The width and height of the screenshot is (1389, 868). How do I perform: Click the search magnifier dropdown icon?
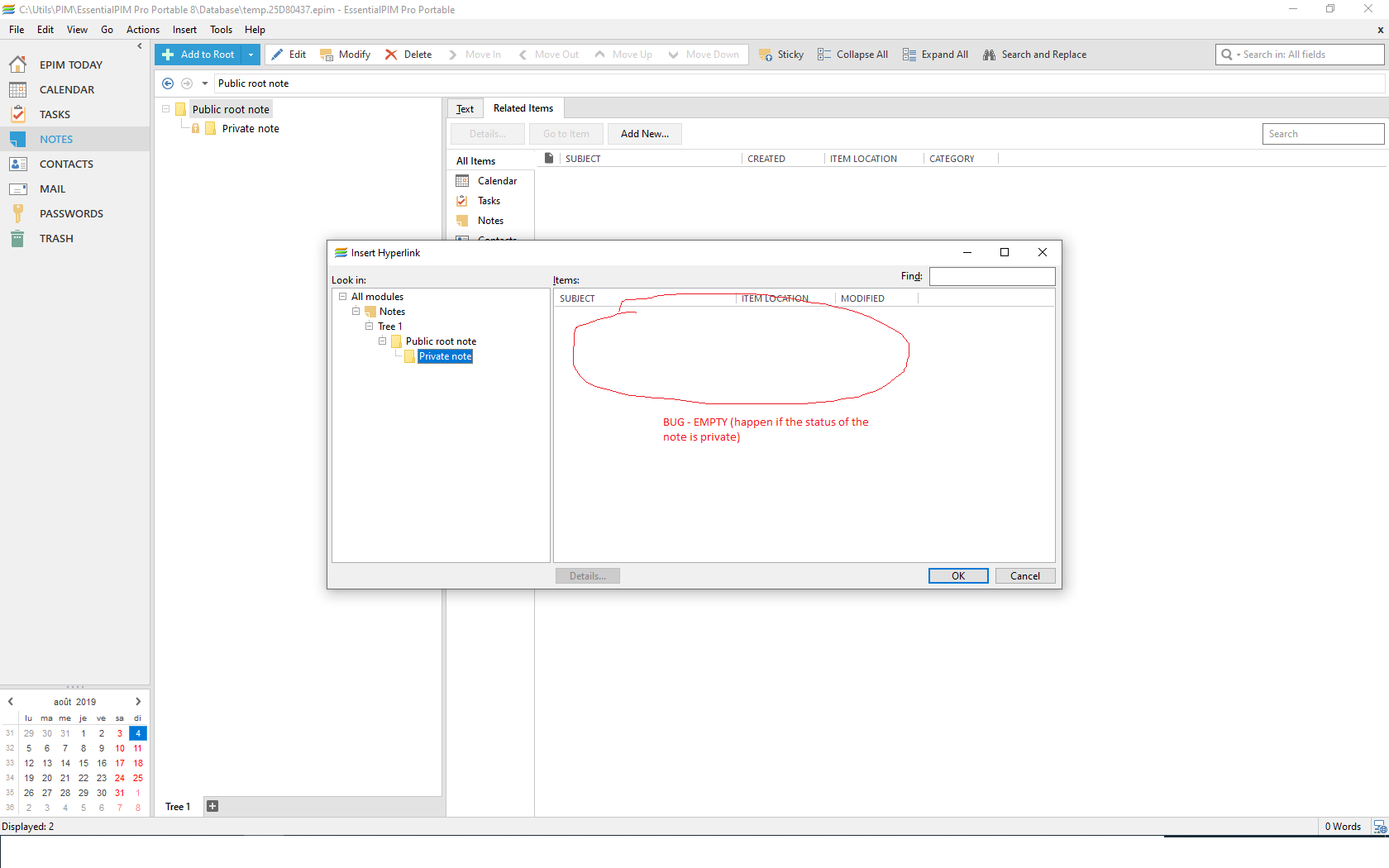click(x=1230, y=55)
